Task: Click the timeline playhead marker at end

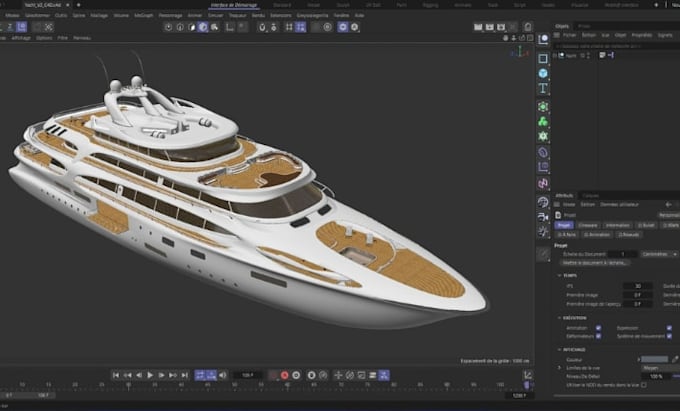Action: click(526, 385)
